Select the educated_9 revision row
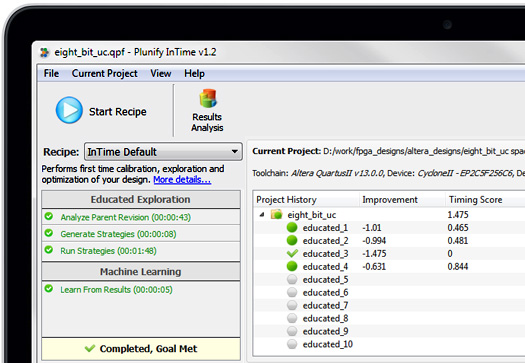This screenshot has height=363, width=525. pyautogui.click(x=389, y=331)
